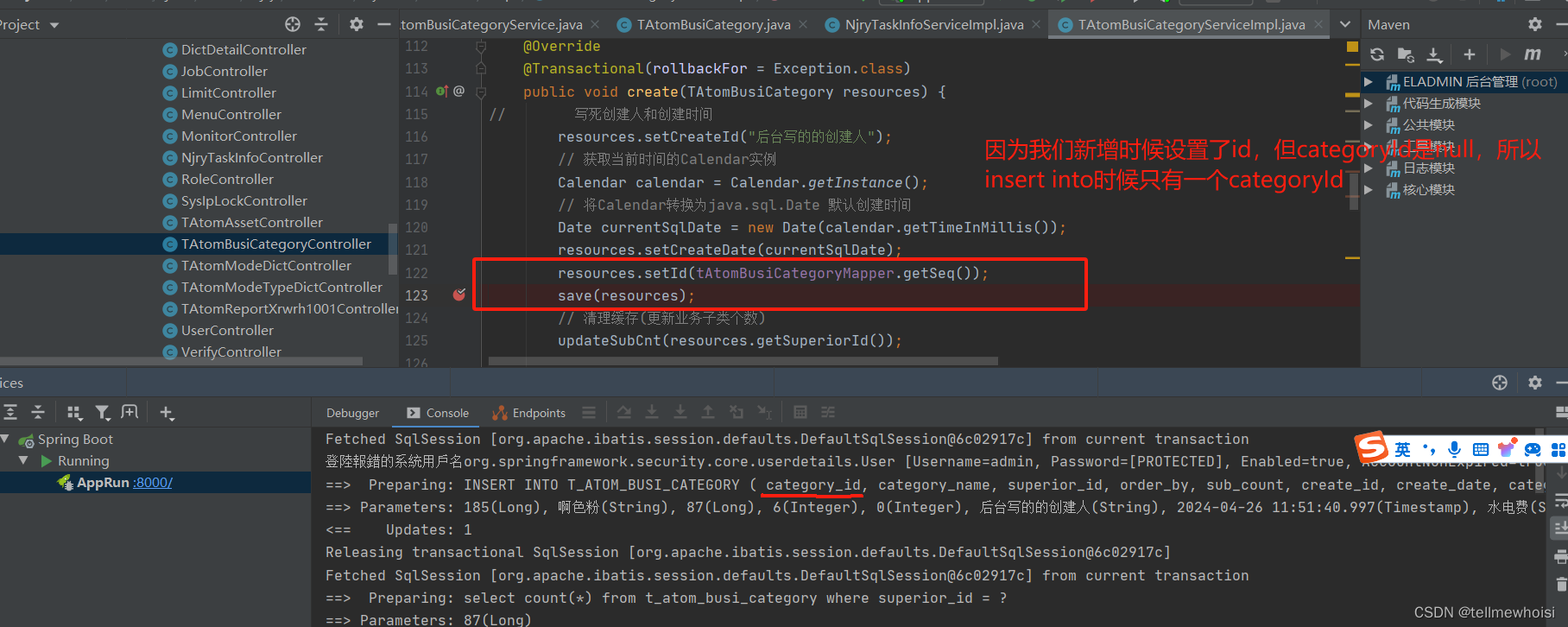This screenshot has height=627, width=1568.
Task: Open the :8000/ link next to AppRun
Action: [x=153, y=483]
